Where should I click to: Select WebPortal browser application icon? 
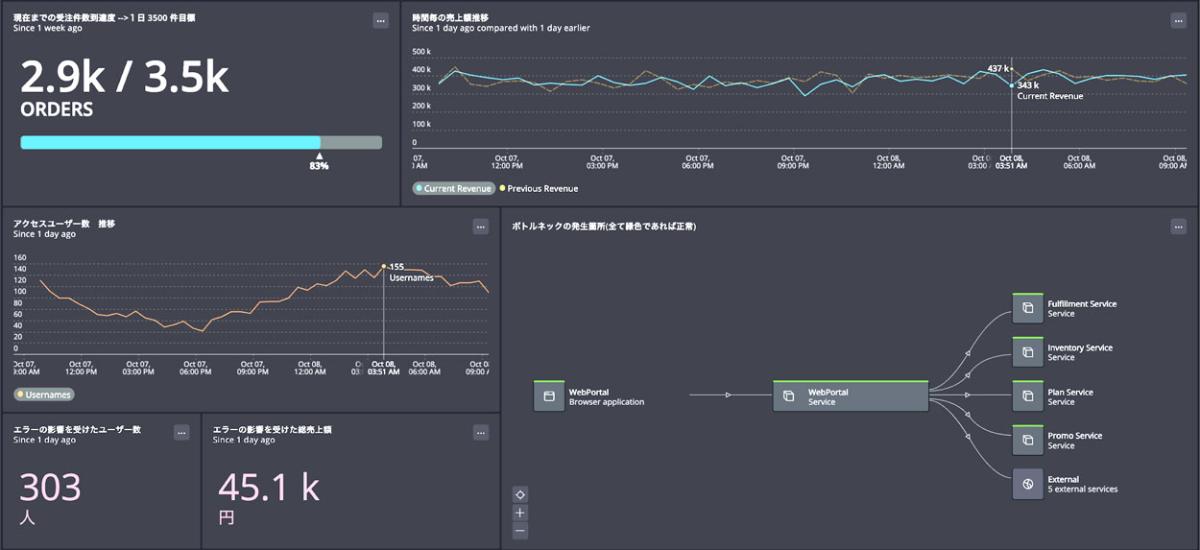point(548,397)
